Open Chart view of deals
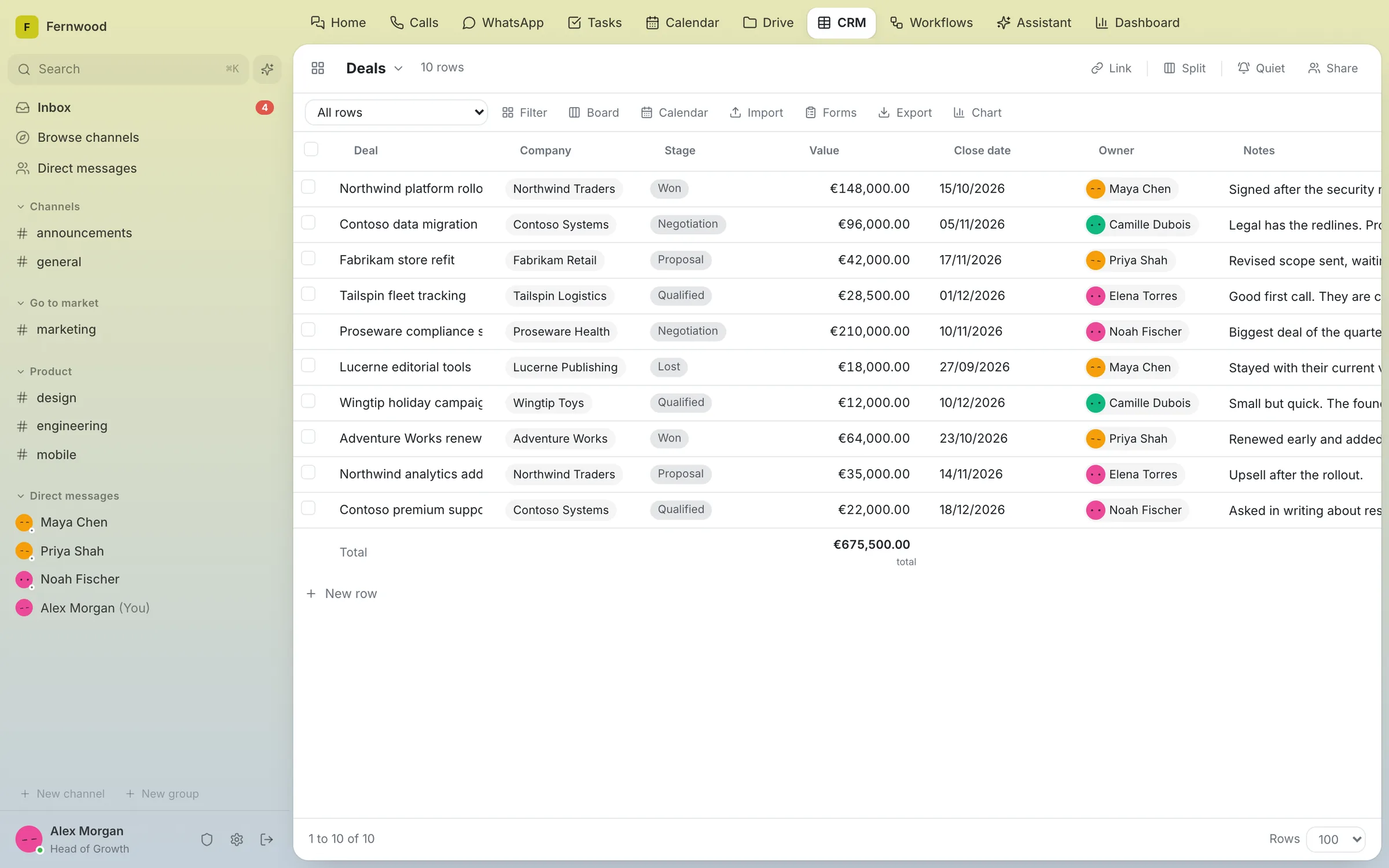1389x868 pixels. 977,112
